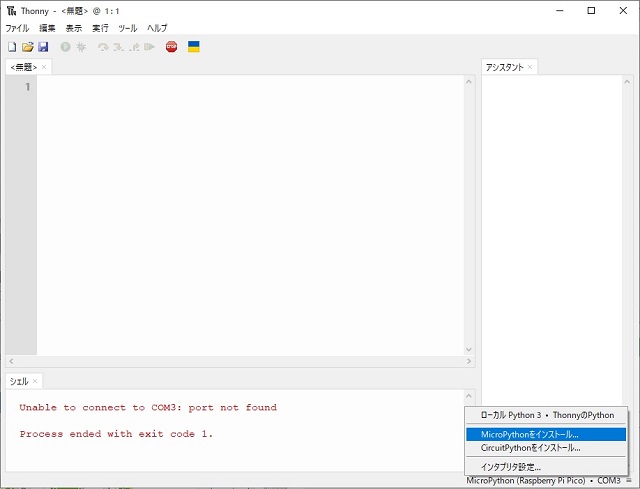The height and width of the screenshot is (489, 640).
Task: Open the ファイル menu
Action: [17, 28]
